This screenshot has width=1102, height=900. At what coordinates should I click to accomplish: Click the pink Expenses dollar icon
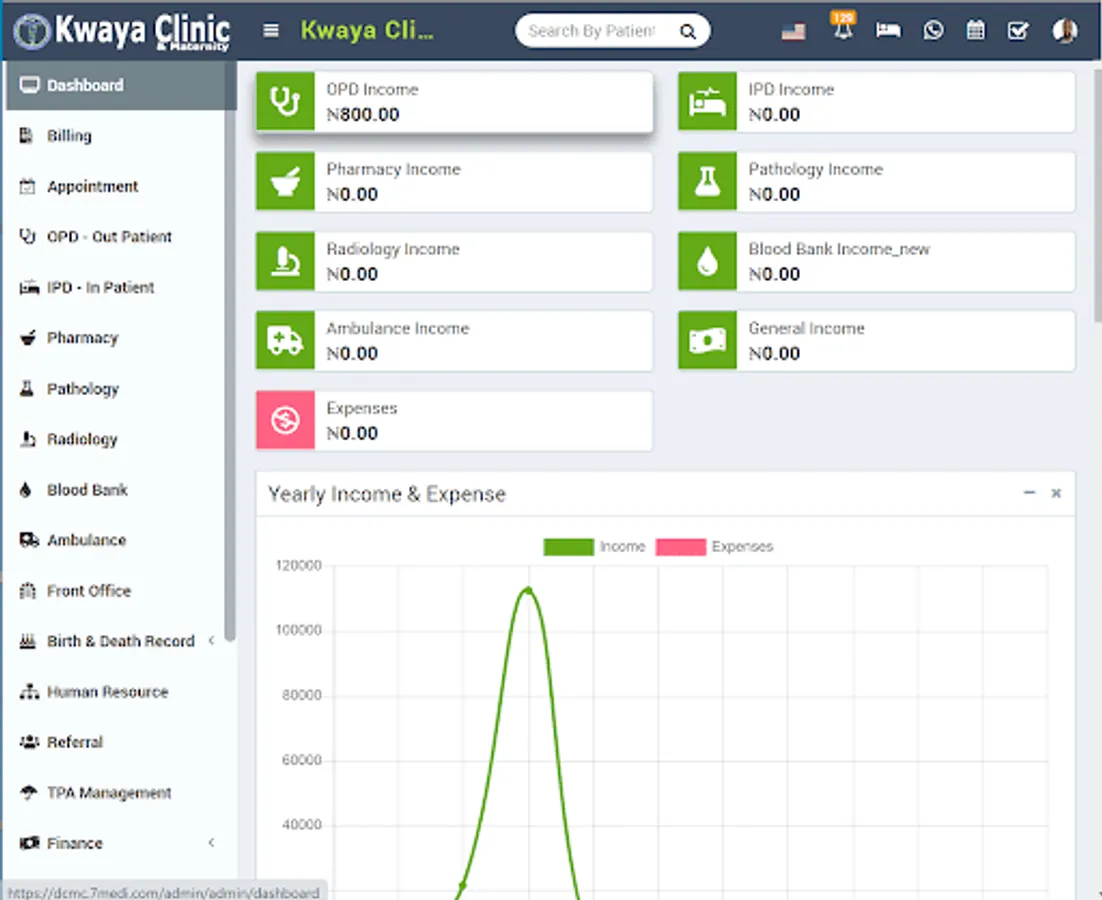(285, 420)
